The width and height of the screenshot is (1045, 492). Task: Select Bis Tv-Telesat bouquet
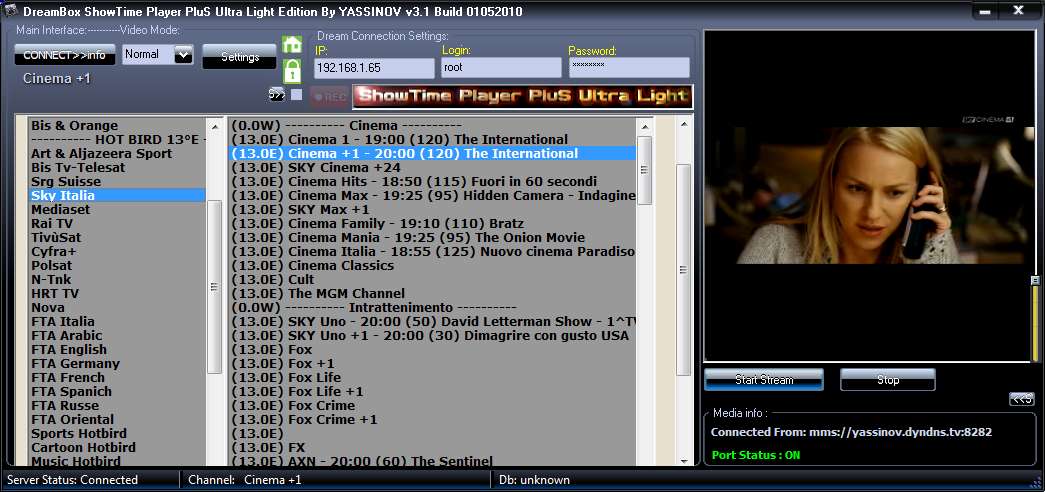78,167
